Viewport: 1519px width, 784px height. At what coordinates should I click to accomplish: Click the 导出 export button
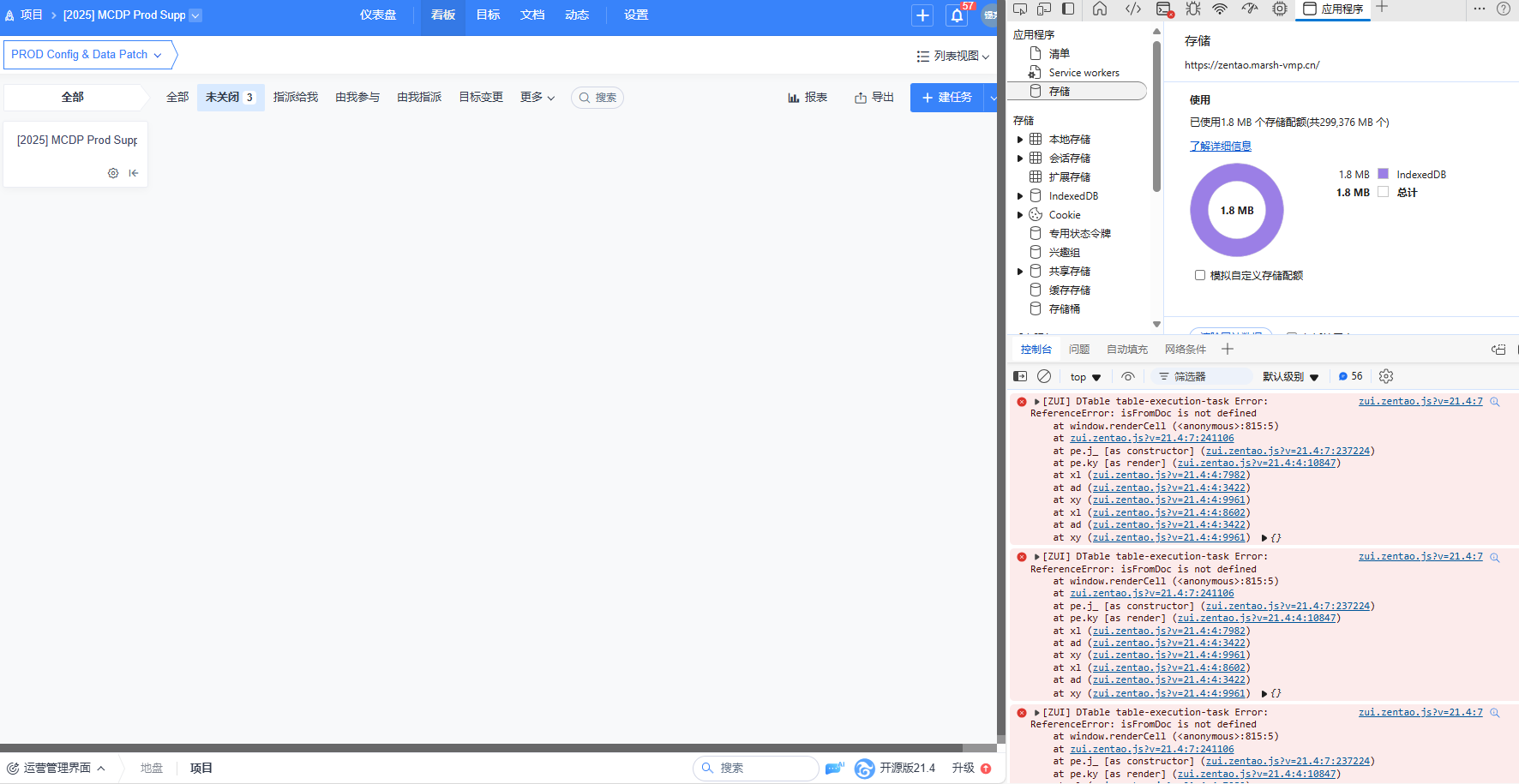pyautogui.click(x=874, y=97)
